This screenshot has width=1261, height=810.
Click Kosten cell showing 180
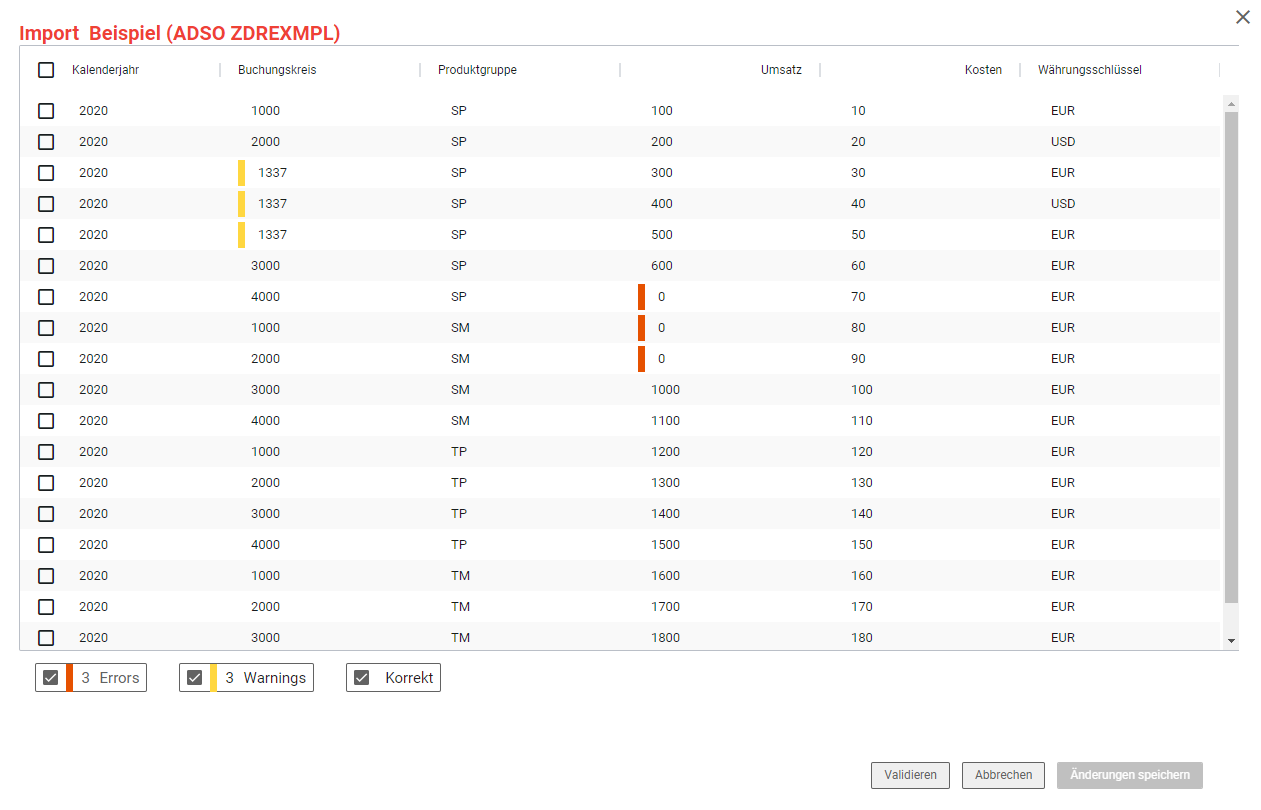(861, 638)
